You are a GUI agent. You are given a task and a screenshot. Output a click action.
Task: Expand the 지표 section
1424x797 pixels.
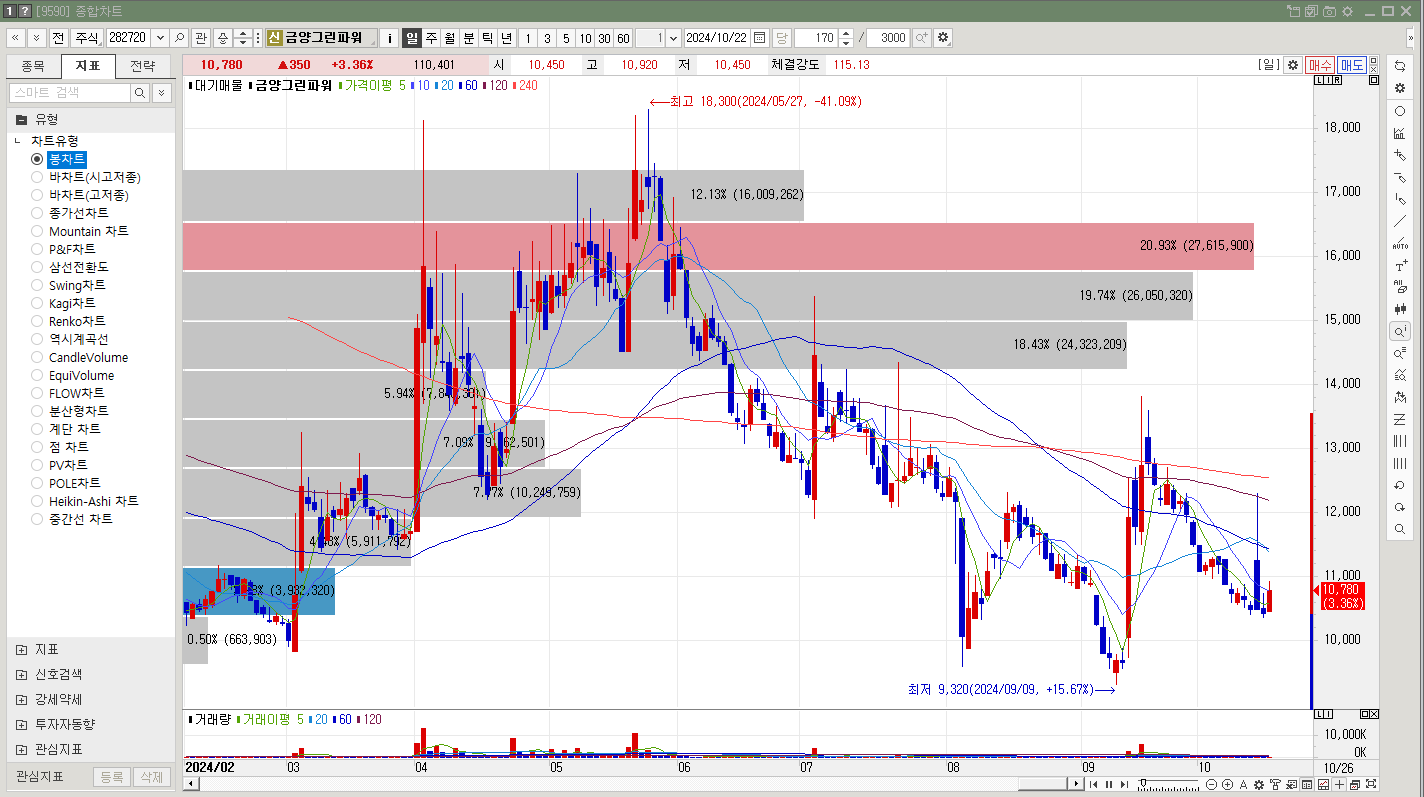pos(21,650)
